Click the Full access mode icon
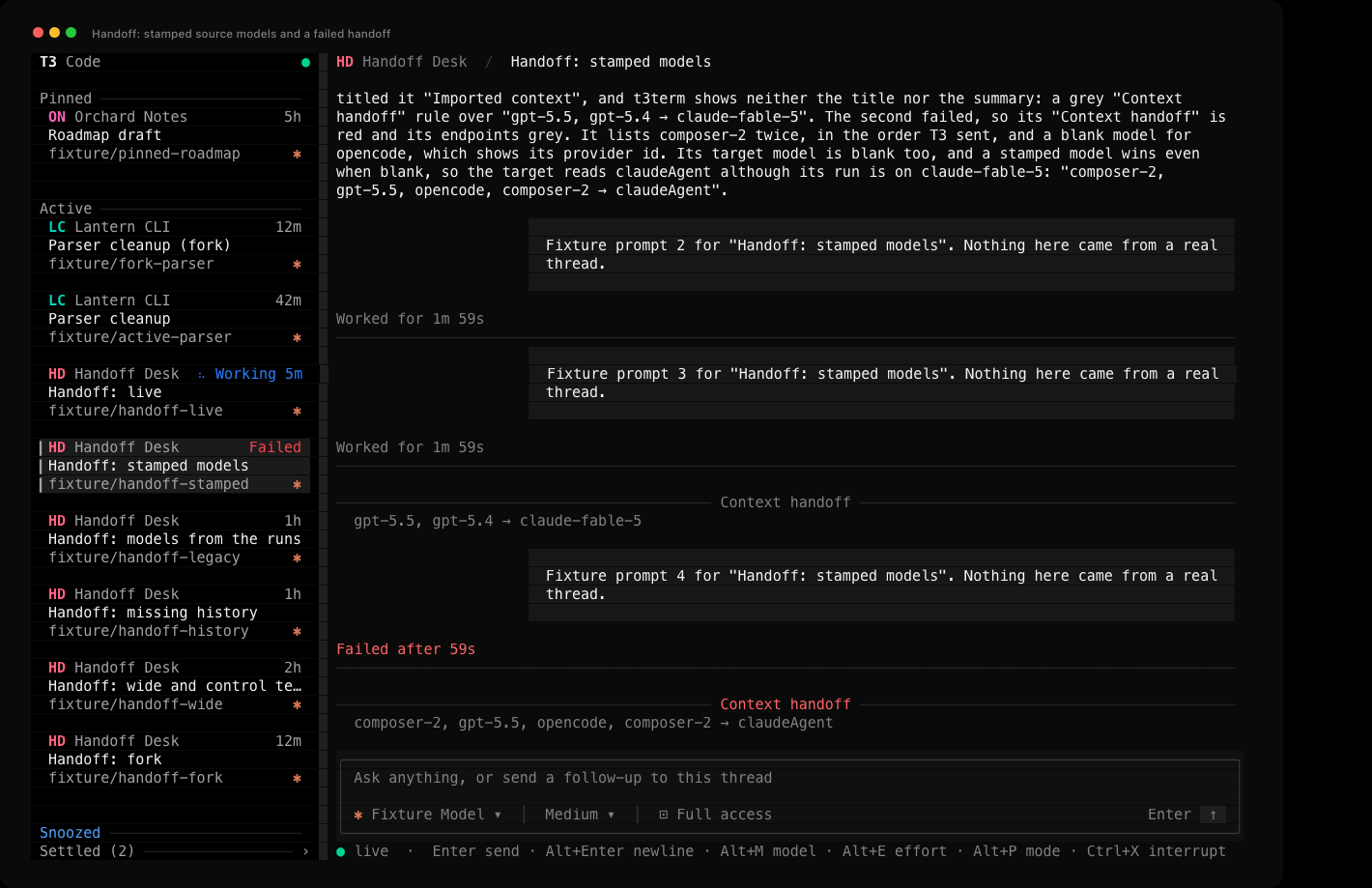The height and width of the screenshot is (888, 1372). click(x=663, y=815)
